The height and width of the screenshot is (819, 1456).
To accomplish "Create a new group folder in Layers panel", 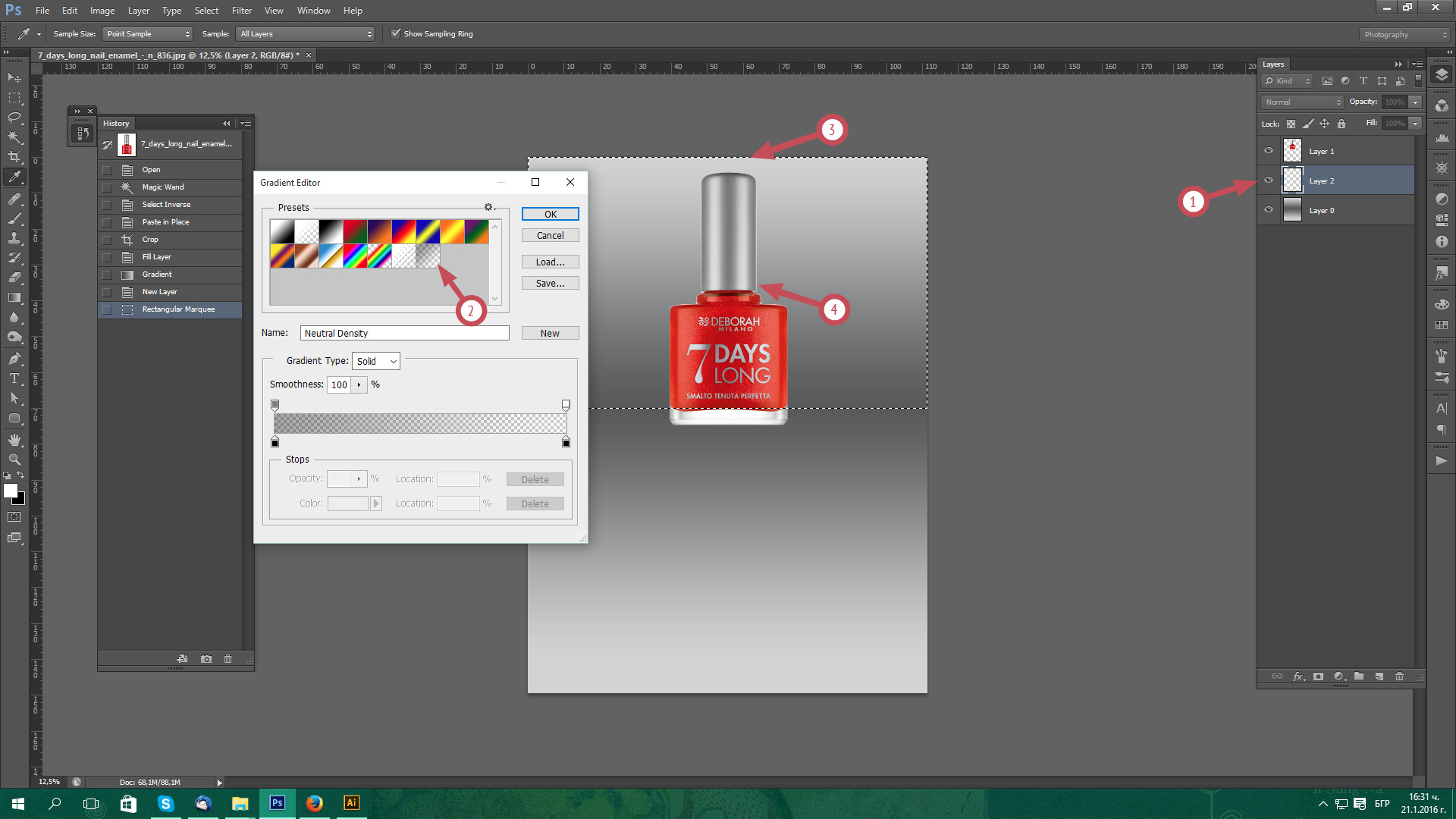I will pos(1359,676).
